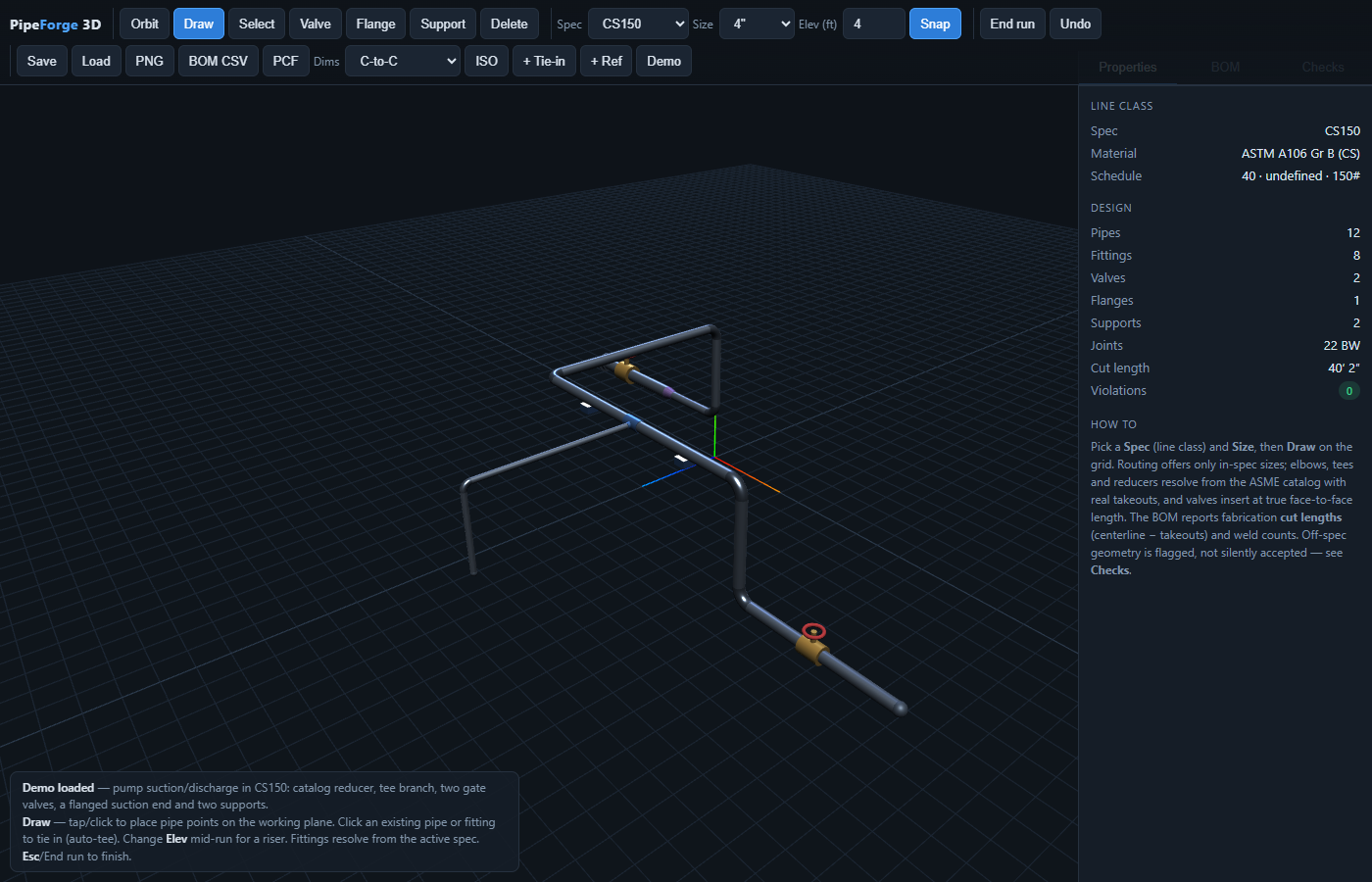This screenshot has height=882, width=1372.
Task: Open the pipe Size dropdown
Action: tap(757, 24)
